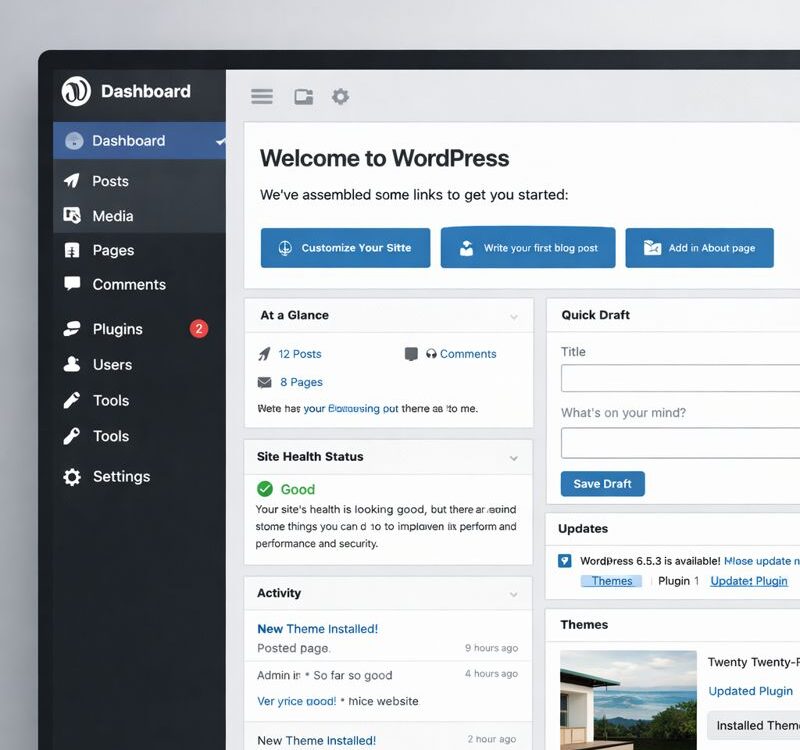Click the Users icon in sidebar
This screenshot has width=800, height=750.
[x=72, y=365]
